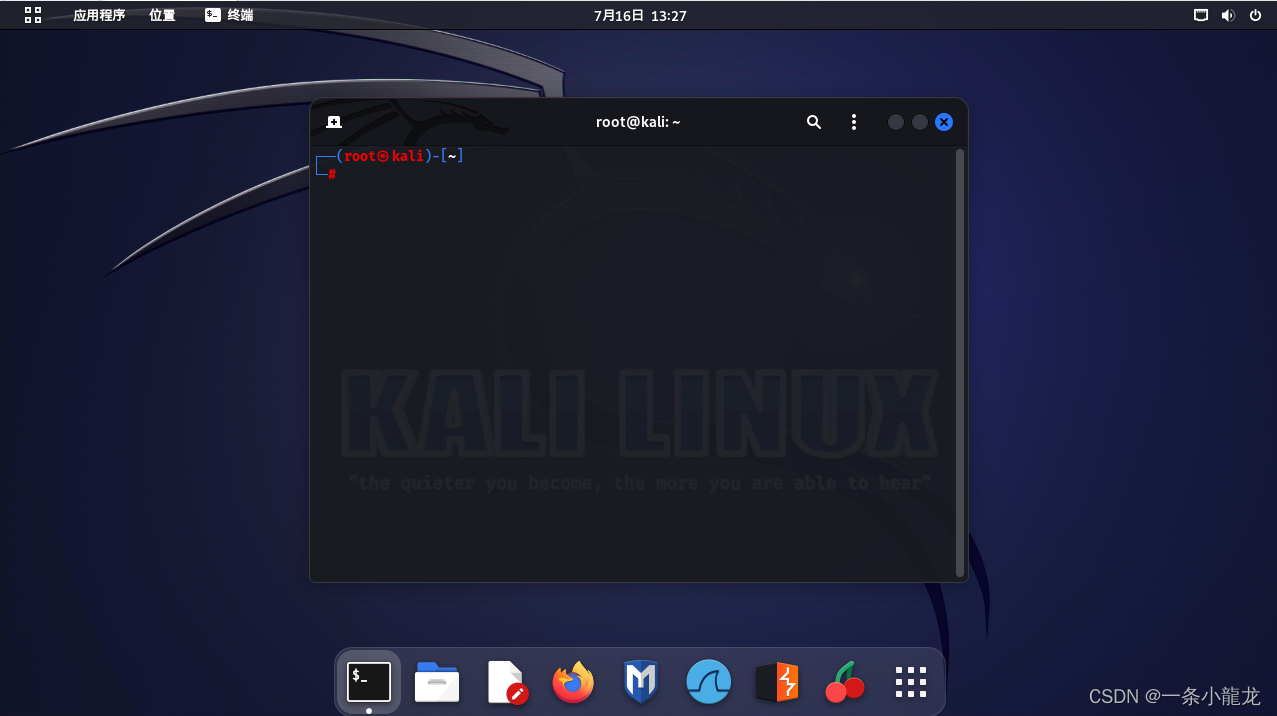Image resolution: width=1277 pixels, height=716 pixels.
Task: Click the power icon in top bar
Action: 1255,15
